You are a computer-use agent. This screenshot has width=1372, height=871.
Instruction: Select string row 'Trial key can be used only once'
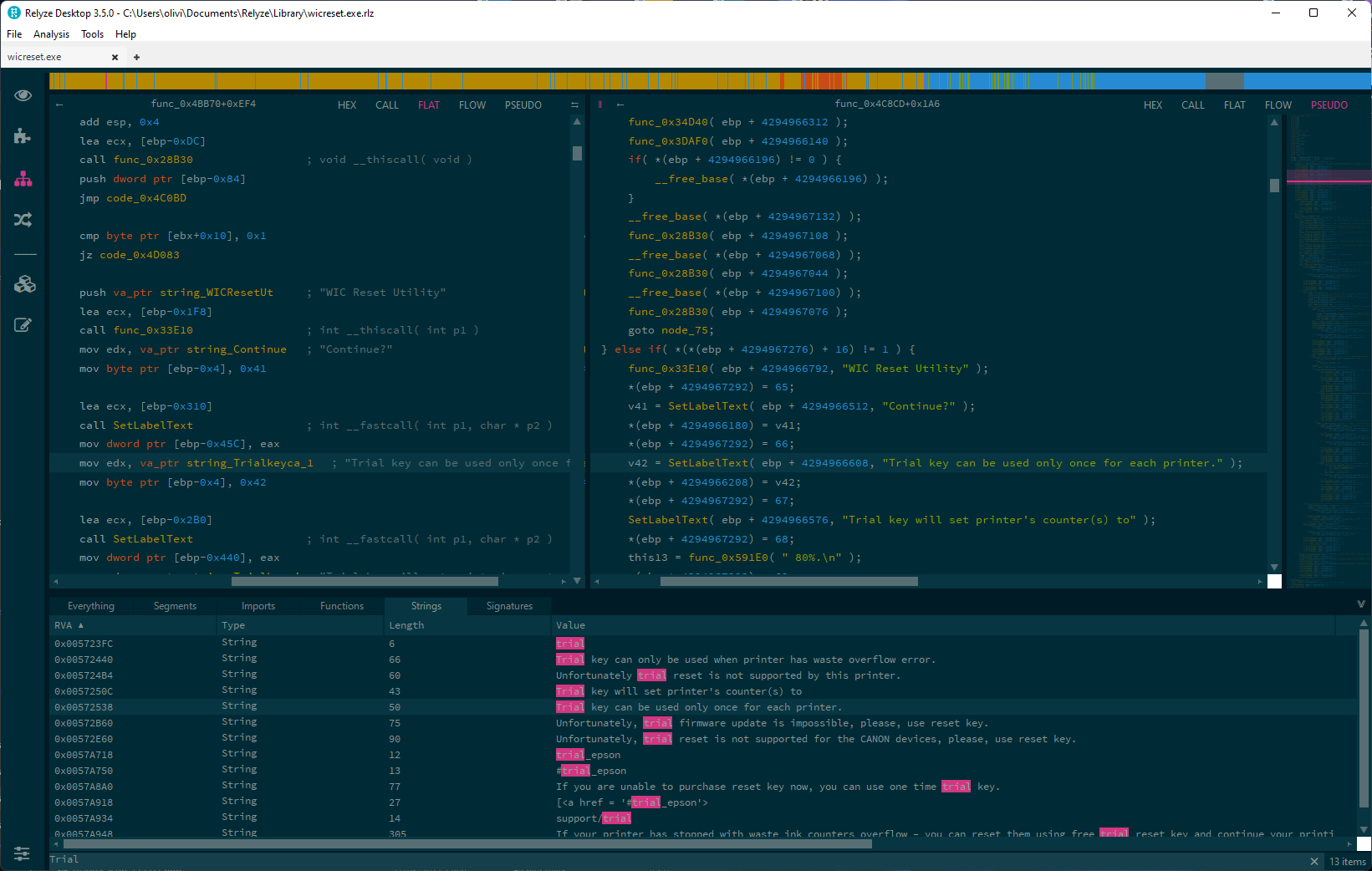point(704,707)
